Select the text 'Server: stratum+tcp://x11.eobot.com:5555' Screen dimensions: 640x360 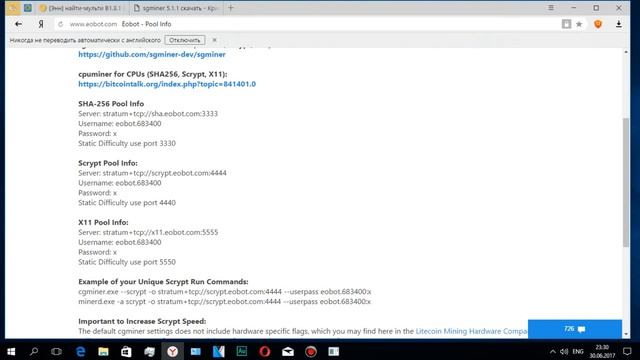[x=148, y=232]
